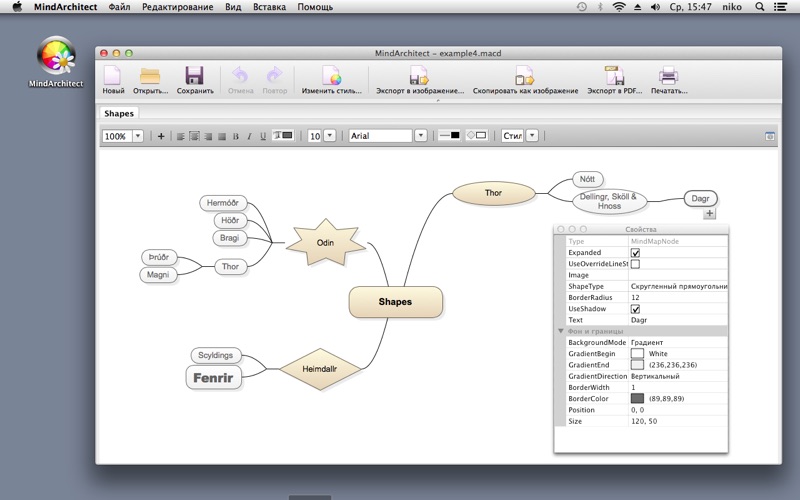
Task: Uncheck the Expanded property checkbox
Action: point(635,253)
